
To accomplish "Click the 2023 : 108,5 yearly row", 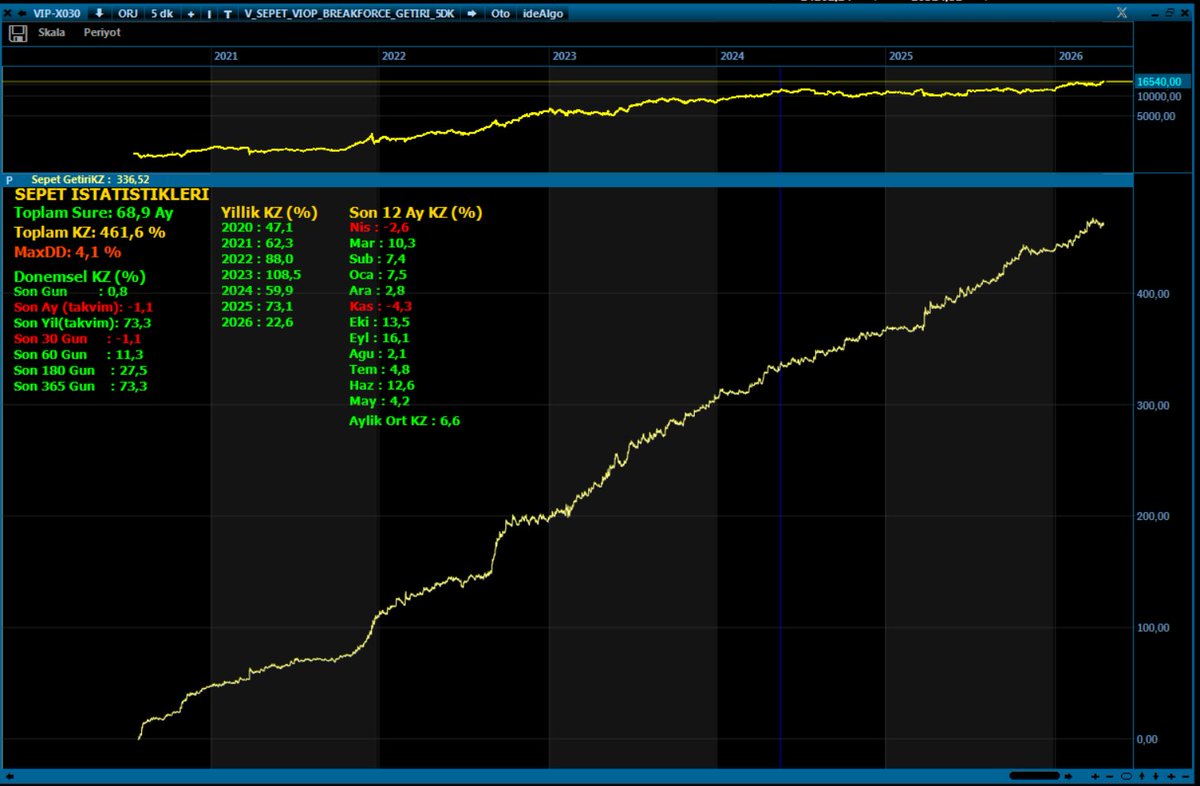I will pyautogui.click(x=261, y=276).
